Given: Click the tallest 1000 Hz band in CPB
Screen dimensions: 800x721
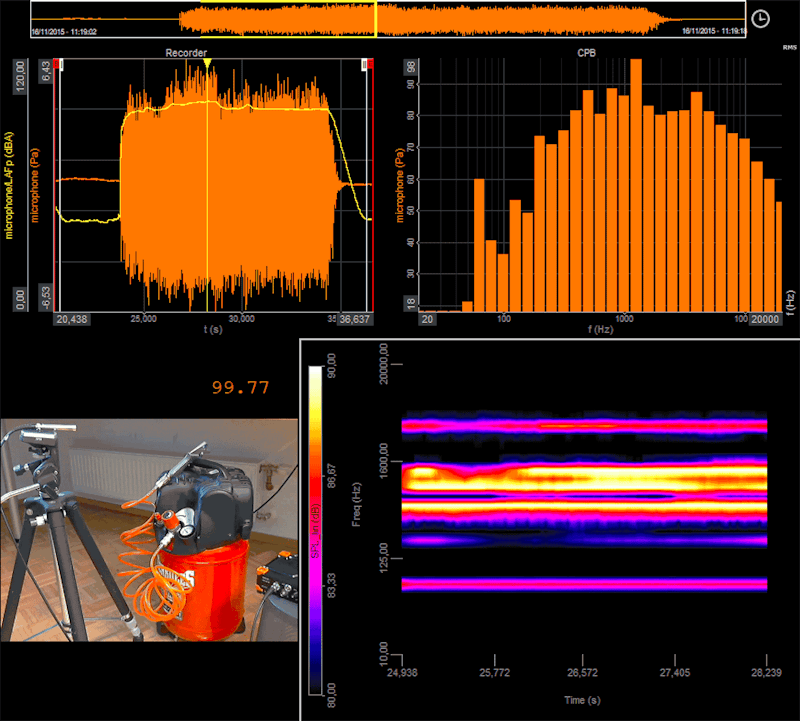Looking at the screenshot, I should coord(637,180).
